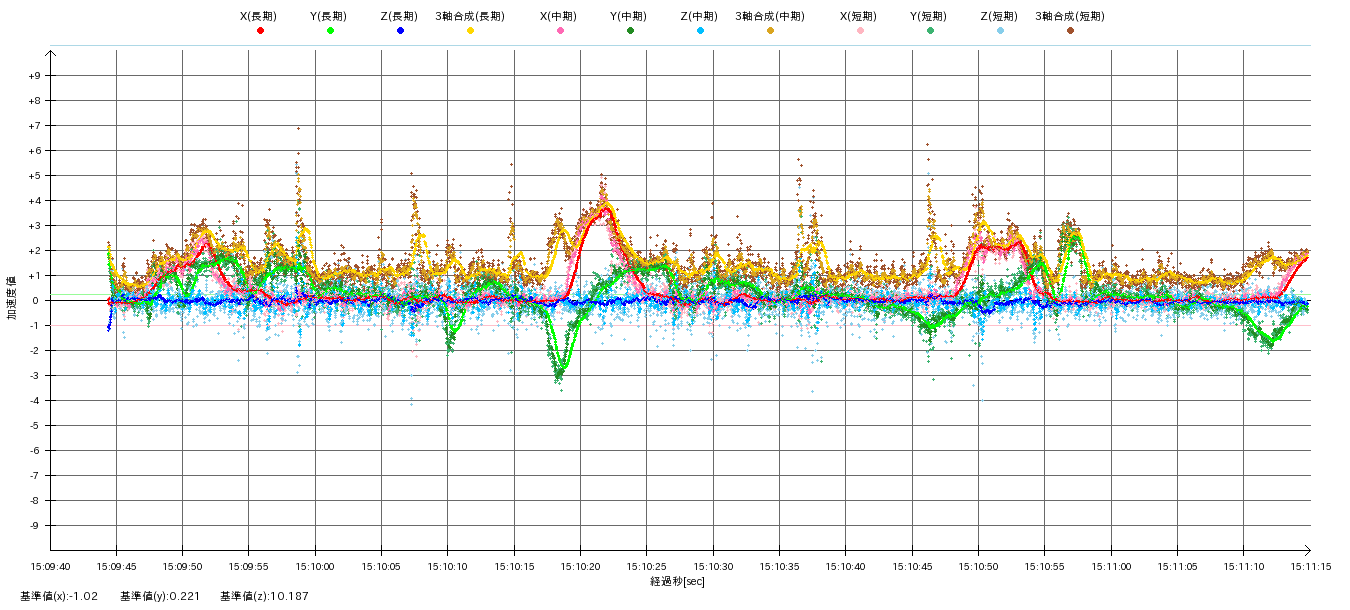Select the 基準値(y):0.221 reference text
The height and width of the screenshot is (610, 1350).
pos(160,596)
